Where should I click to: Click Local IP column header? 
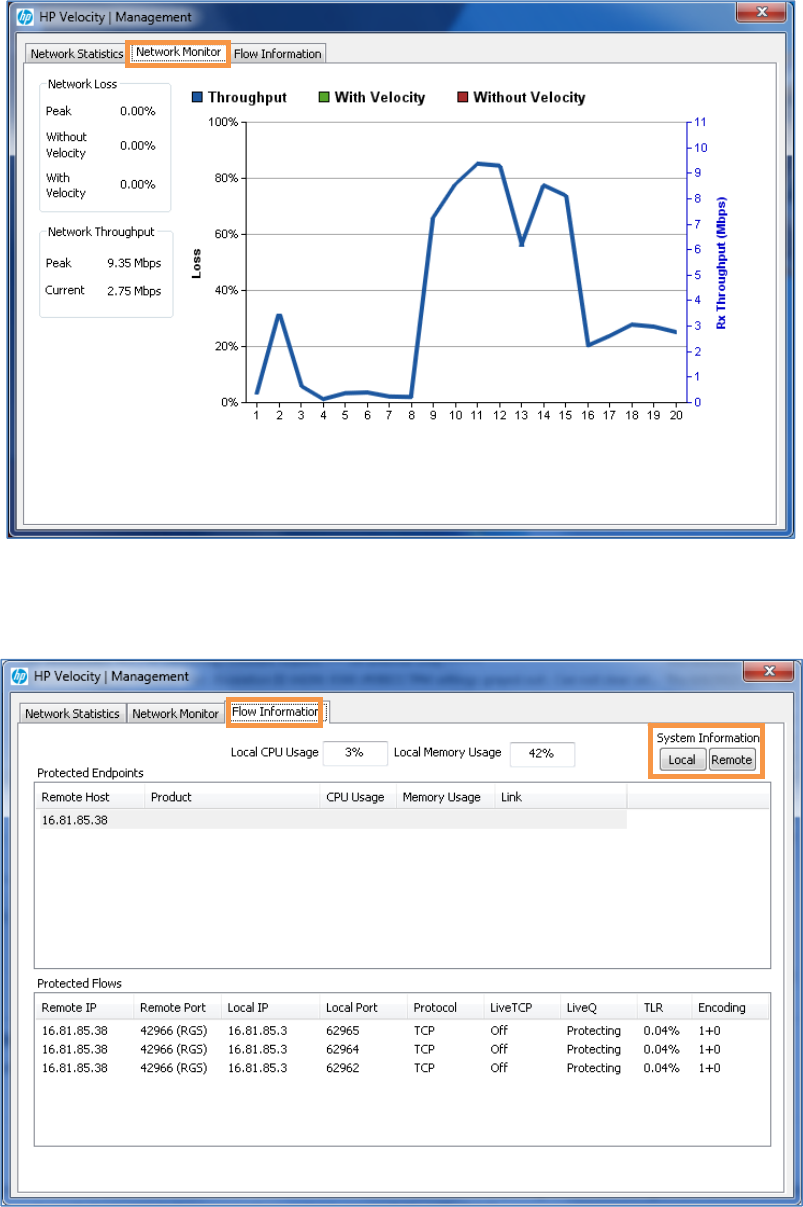point(271,1008)
